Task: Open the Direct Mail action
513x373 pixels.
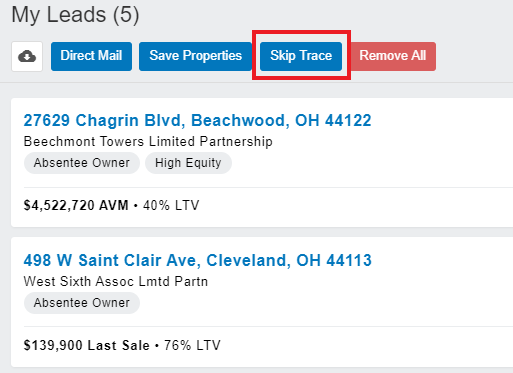Action: tap(91, 56)
